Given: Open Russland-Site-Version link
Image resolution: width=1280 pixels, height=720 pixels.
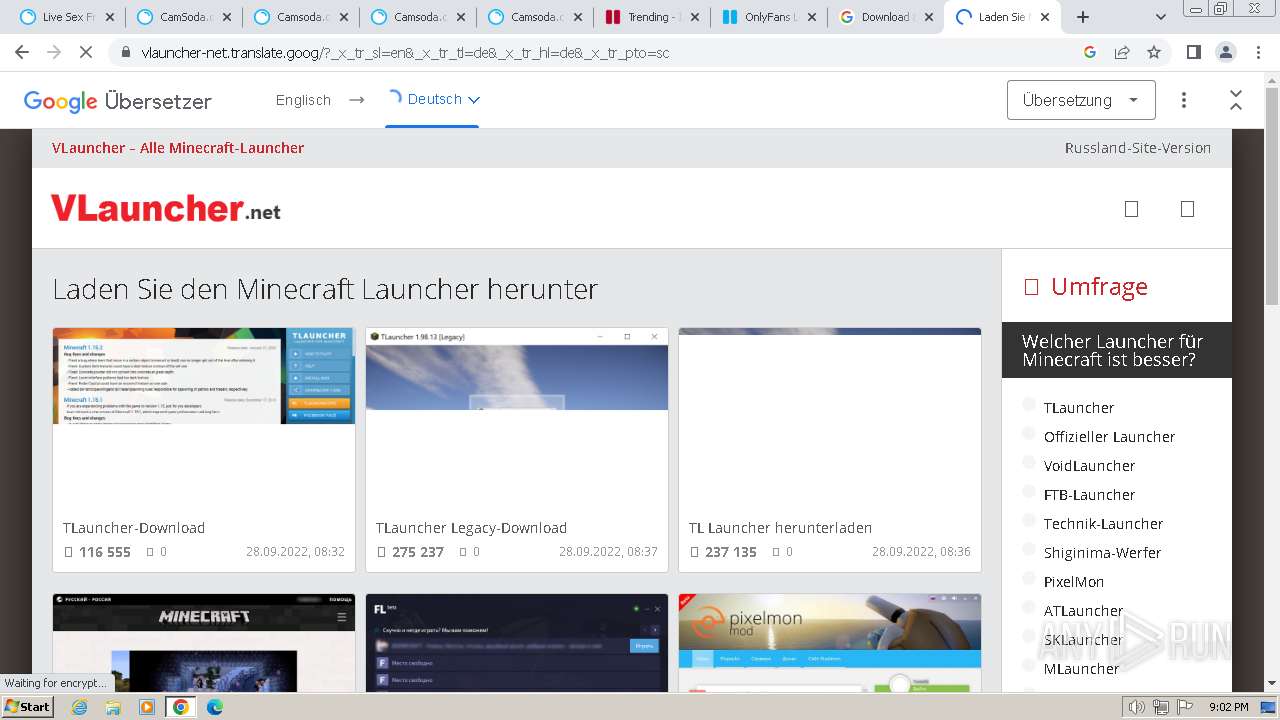Looking at the screenshot, I should tap(1137, 148).
